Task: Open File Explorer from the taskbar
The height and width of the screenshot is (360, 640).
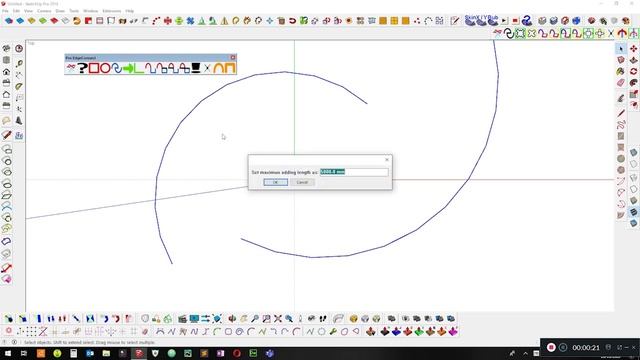Action: [106, 353]
